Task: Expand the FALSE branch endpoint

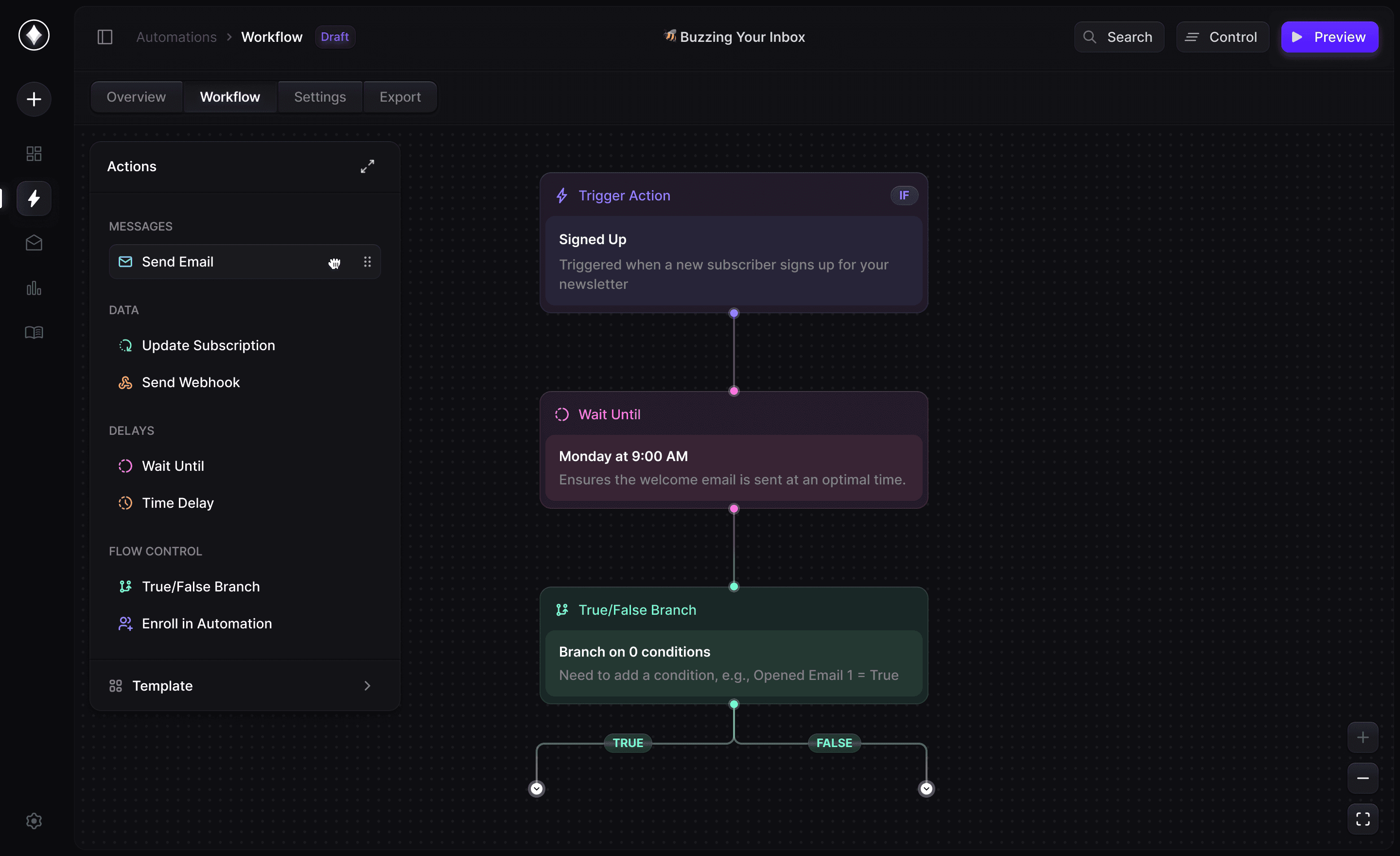Action: click(x=926, y=788)
